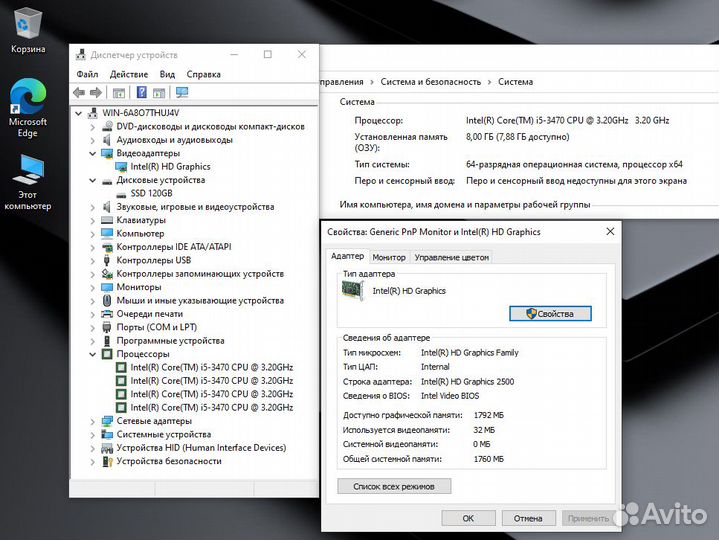The height and width of the screenshot is (540, 719).
Task: Launch Microsoft Edge from desktop
Action: pyautogui.click(x=28, y=108)
